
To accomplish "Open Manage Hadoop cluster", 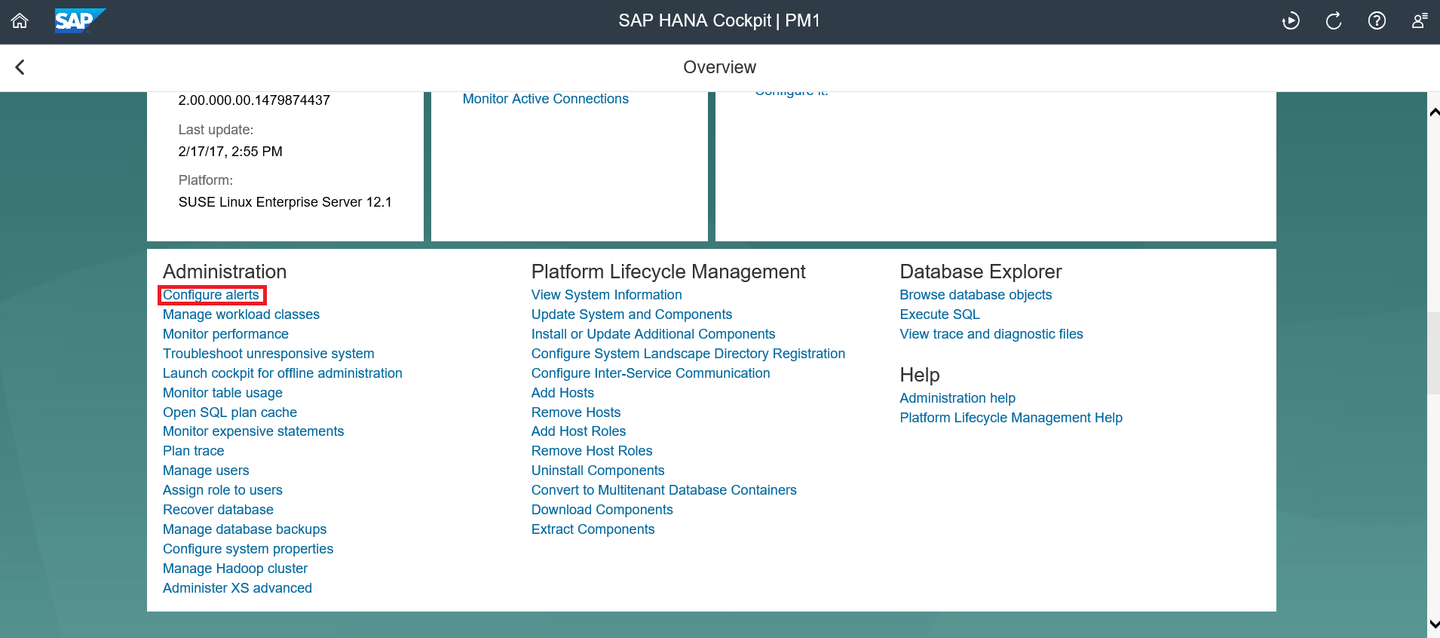I will pos(235,568).
